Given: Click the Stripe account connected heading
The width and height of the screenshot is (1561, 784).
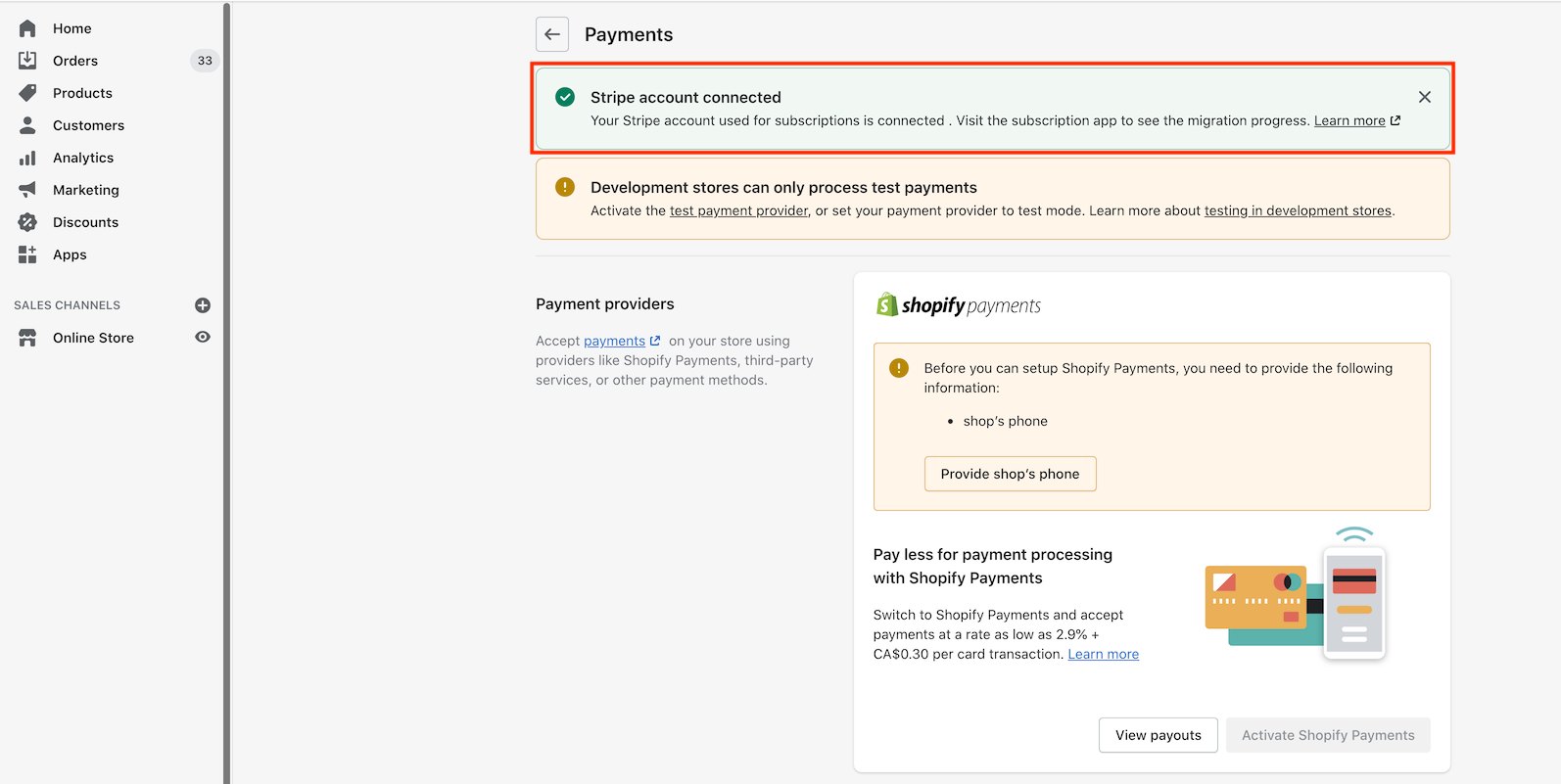Looking at the screenshot, I should (686, 97).
